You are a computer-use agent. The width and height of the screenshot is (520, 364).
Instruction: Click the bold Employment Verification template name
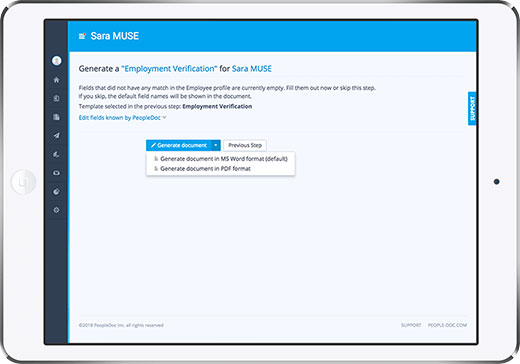[217, 106]
